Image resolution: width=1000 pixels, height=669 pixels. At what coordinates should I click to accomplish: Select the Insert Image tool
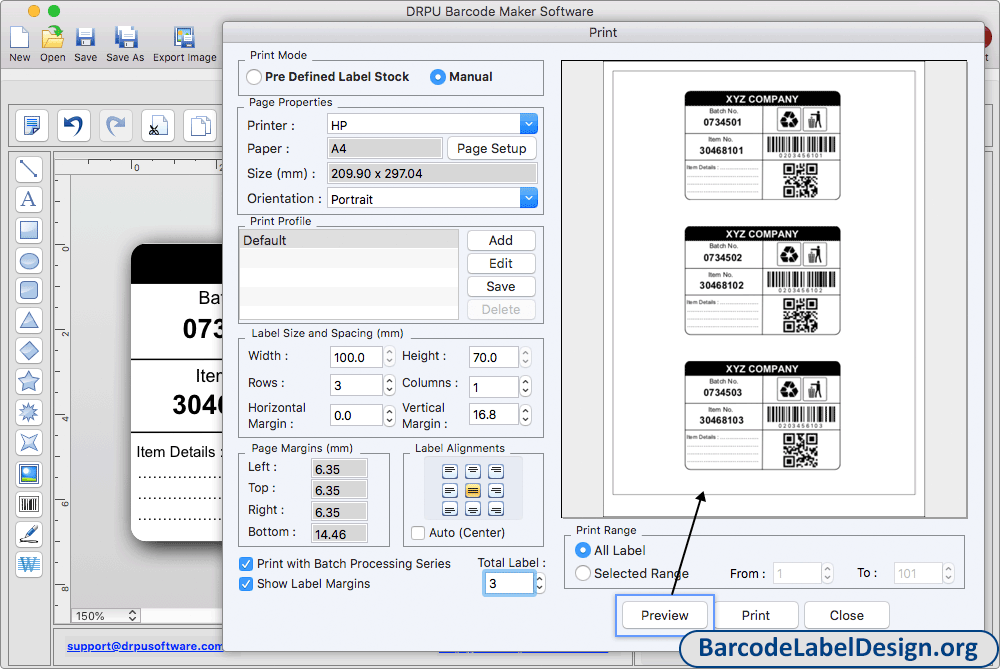[29, 474]
